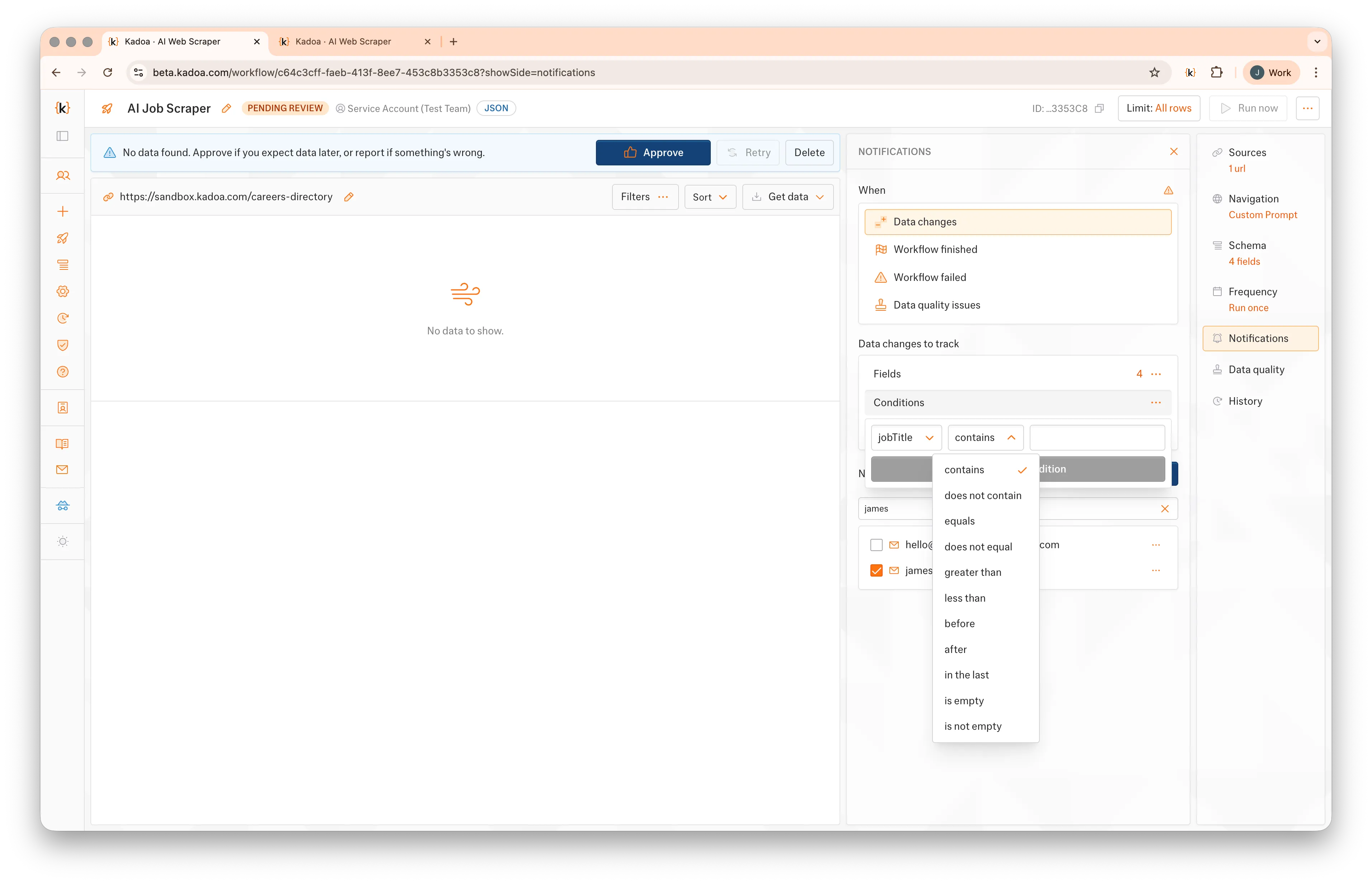Open the Fields three-dot options
Viewport: 1372px width, 884px height.
pos(1156,374)
